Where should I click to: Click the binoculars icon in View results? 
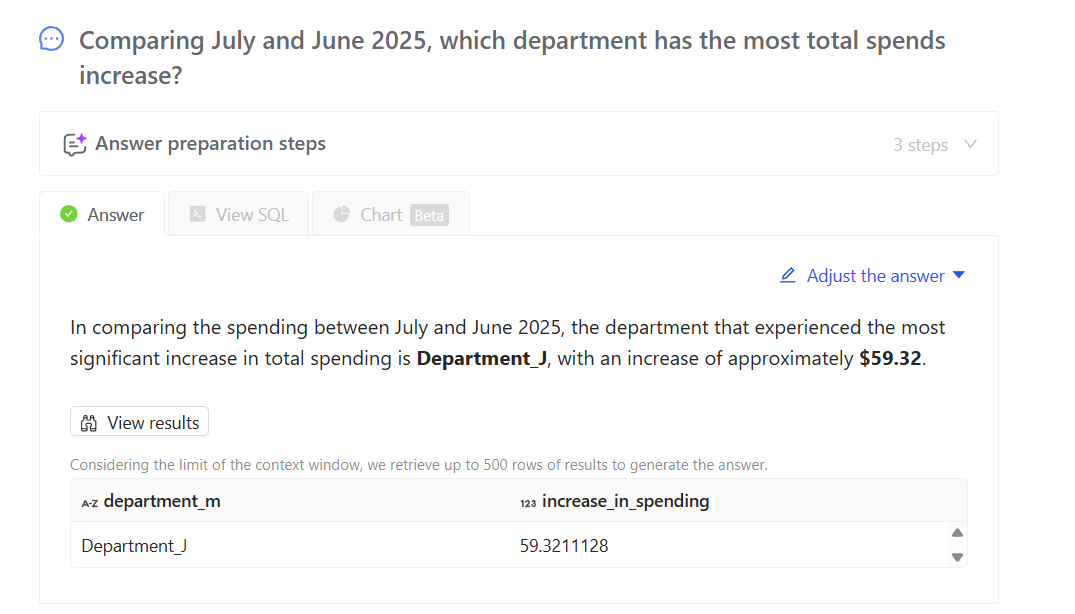pyautogui.click(x=88, y=423)
